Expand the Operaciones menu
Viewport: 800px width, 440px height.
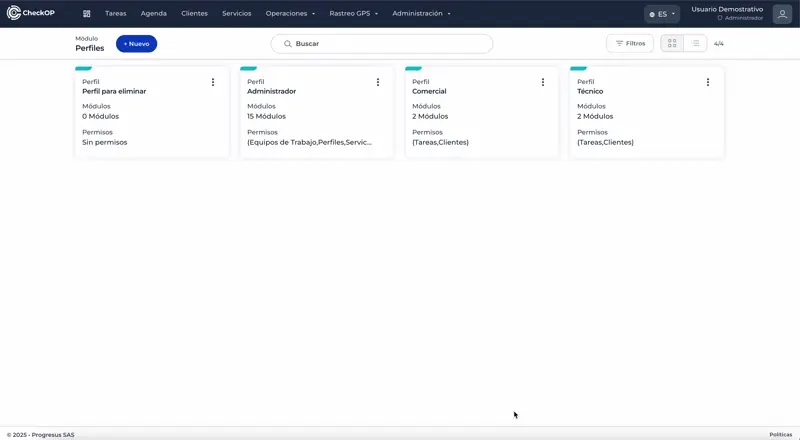(290, 14)
